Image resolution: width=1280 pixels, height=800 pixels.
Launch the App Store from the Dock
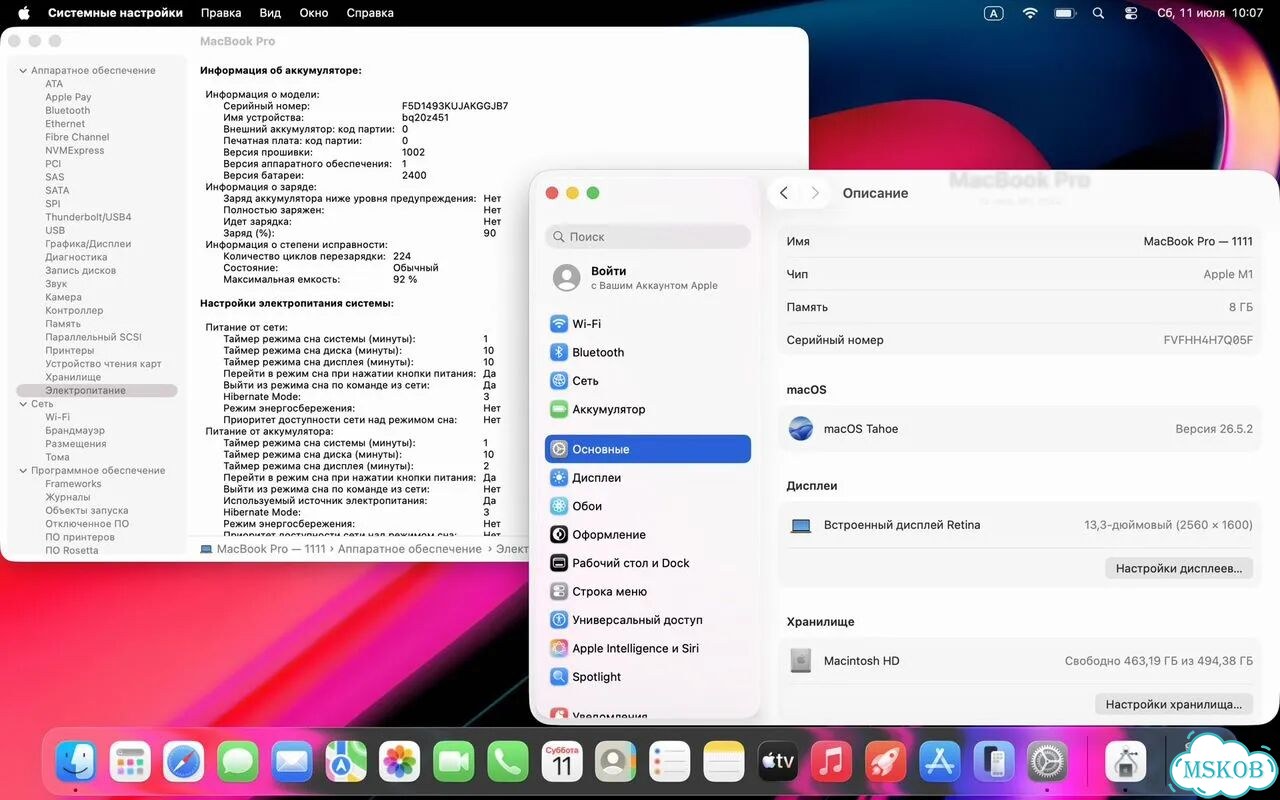tap(939, 762)
